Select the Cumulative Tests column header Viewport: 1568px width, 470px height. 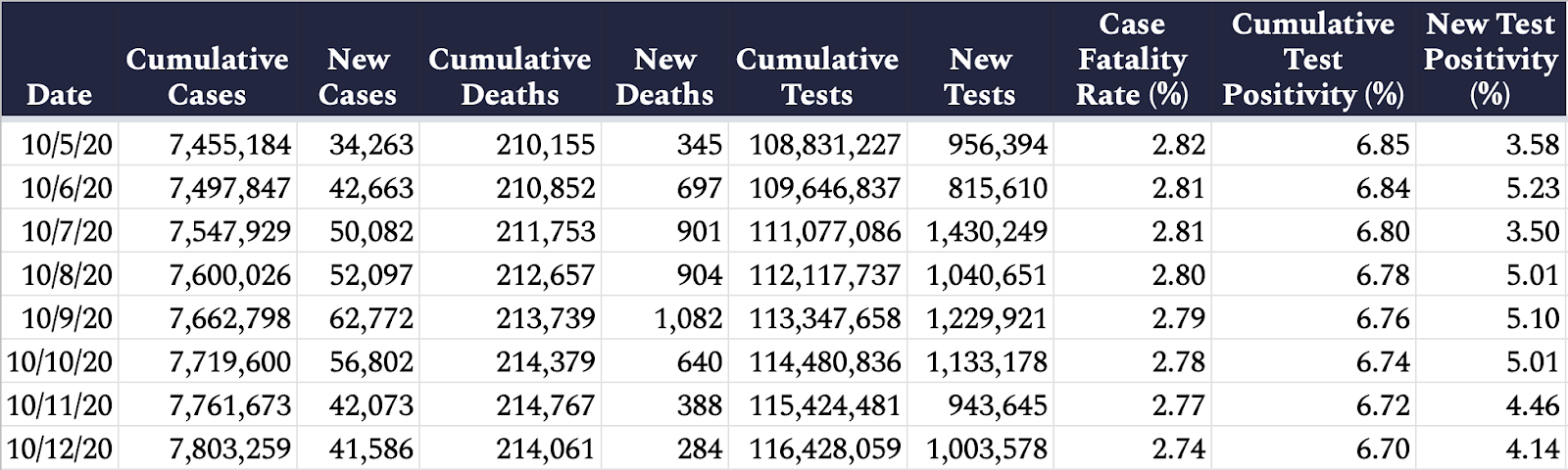tap(817, 76)
